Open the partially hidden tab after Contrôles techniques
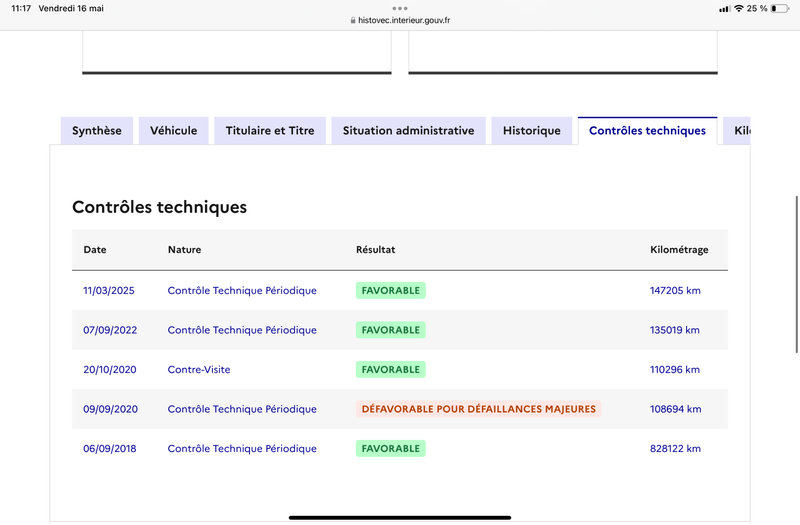The image size is (800, 525). click(x=739, y=131)
